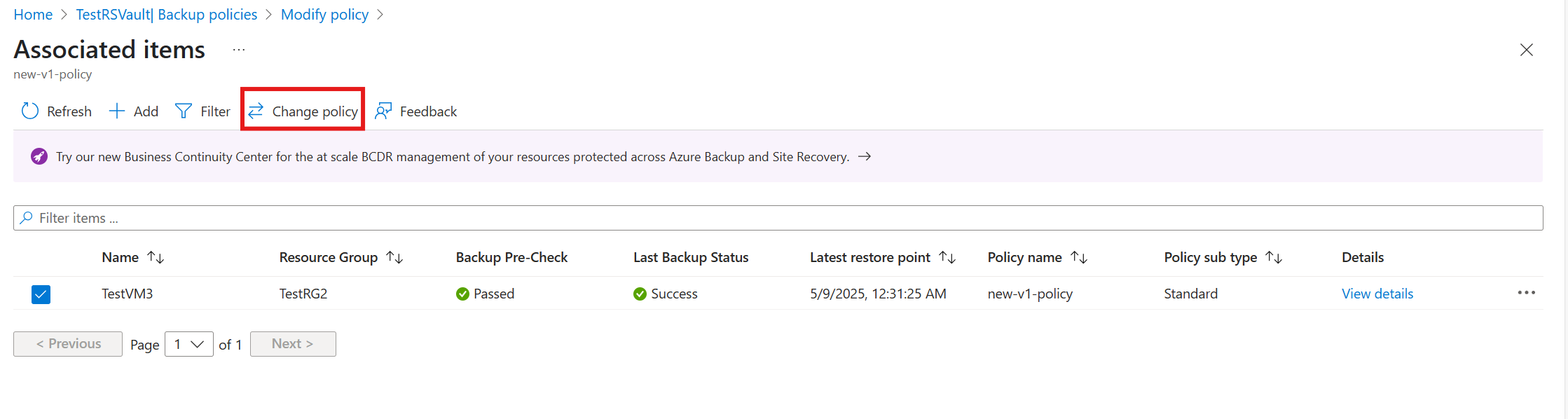Click the Business Continuity Center rocket icon
The height and width of the screenshot is (419, 1568).
(39, 156)
